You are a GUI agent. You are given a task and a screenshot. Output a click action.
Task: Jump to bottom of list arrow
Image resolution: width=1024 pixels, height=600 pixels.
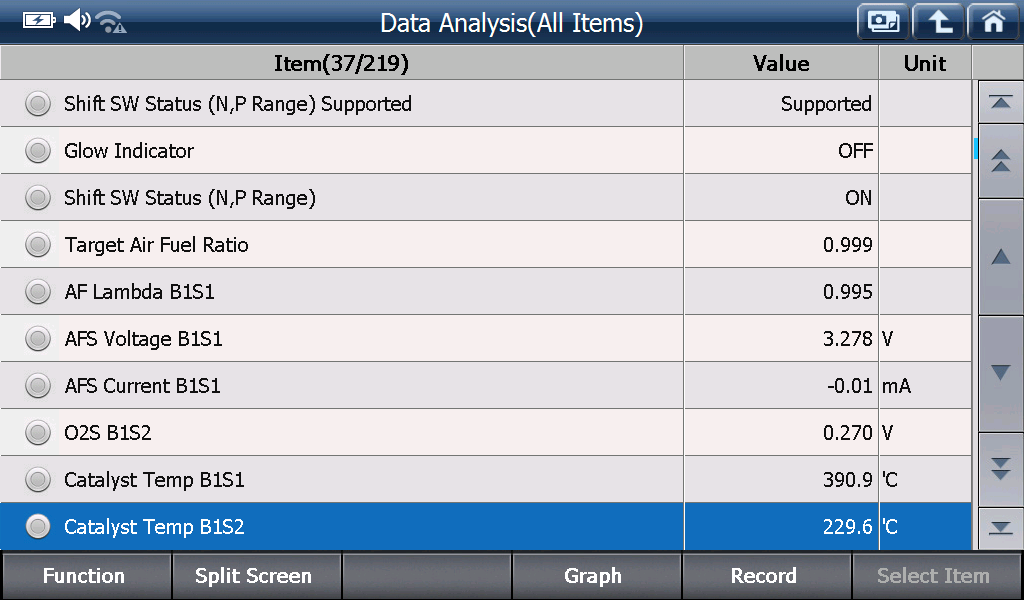tap(1000, 528)
